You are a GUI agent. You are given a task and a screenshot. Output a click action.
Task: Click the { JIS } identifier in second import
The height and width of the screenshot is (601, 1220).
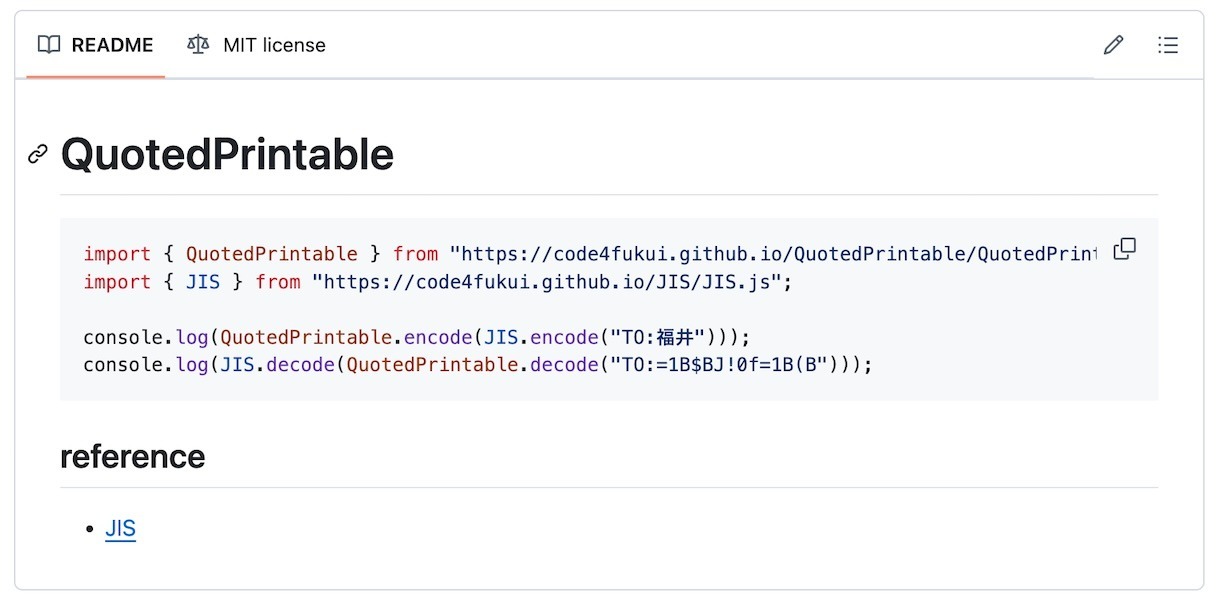[x=203, y=282]
